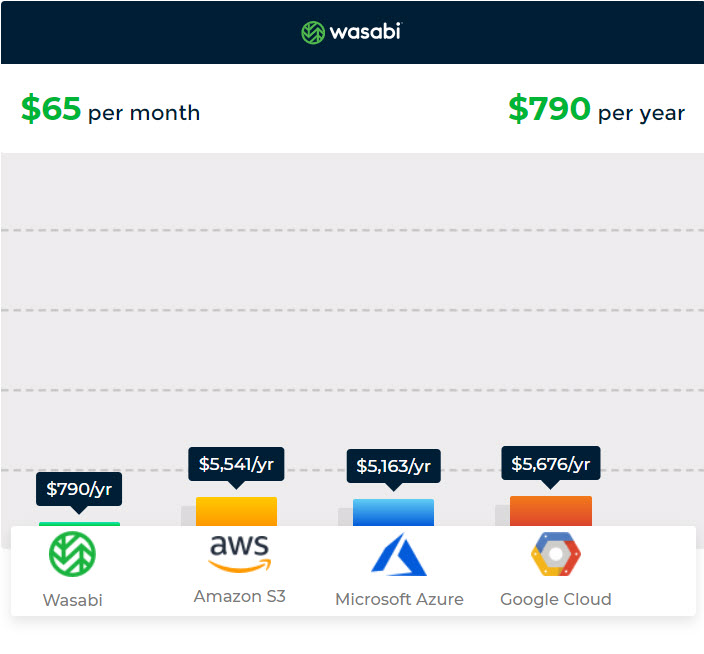Screen dimensions: 704x654
Task: Click the Wasabi provider label
Action: [x=73, y=600]
